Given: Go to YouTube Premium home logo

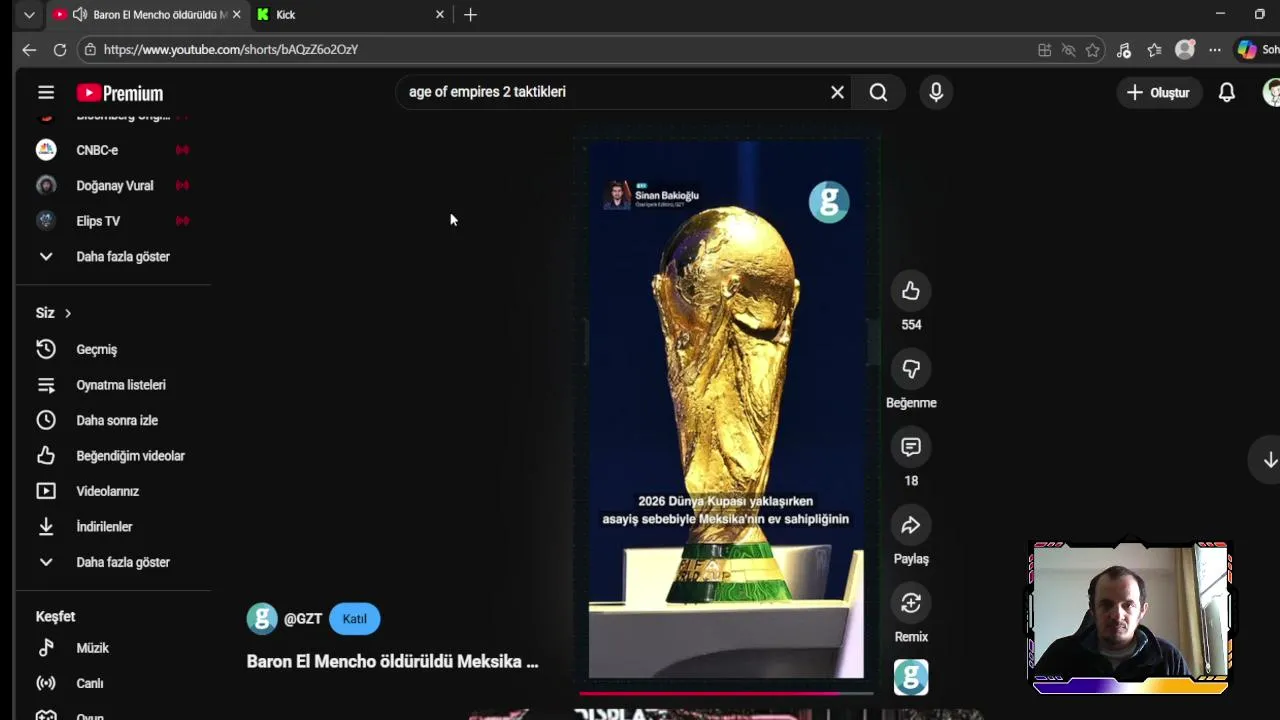Looking at the screenshot, I should coord(120,93).
